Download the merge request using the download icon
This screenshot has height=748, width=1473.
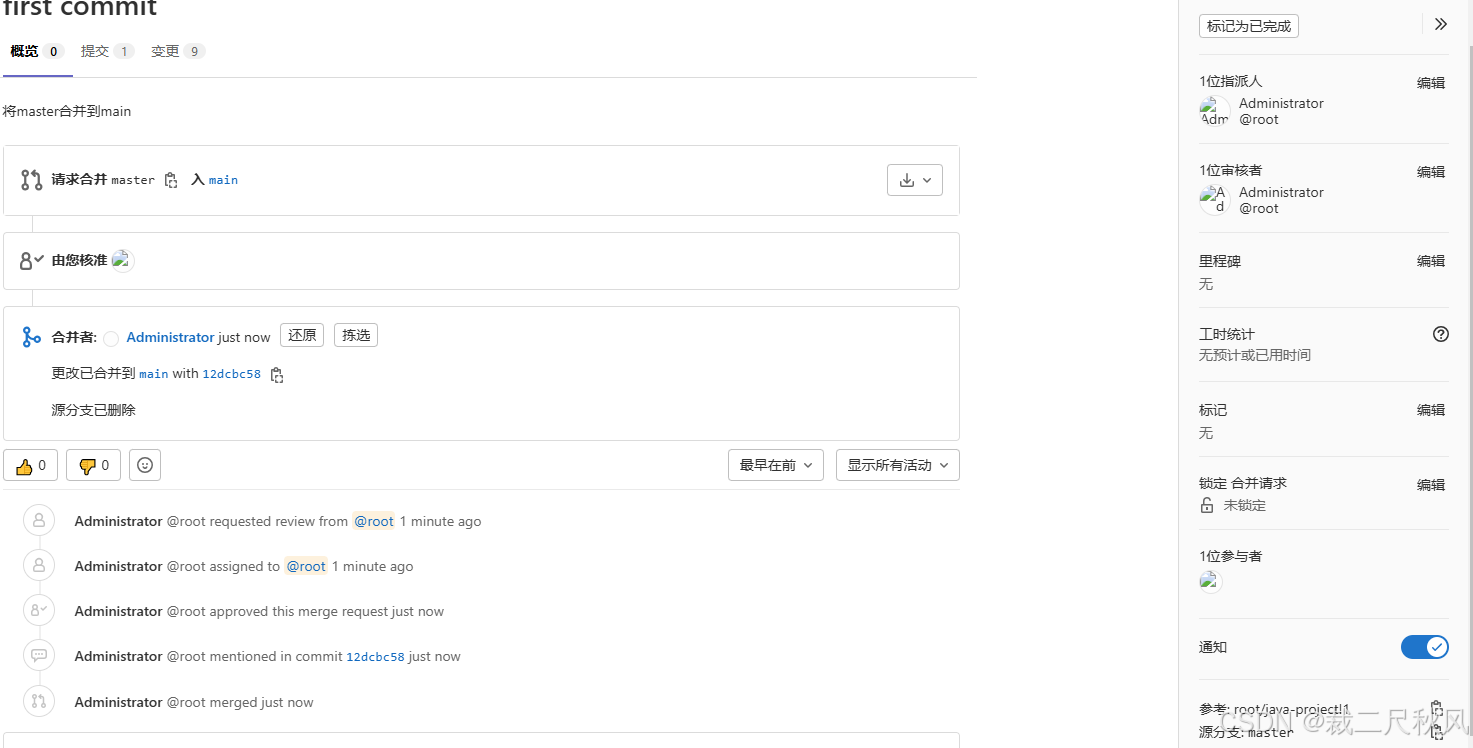[907, 179]
